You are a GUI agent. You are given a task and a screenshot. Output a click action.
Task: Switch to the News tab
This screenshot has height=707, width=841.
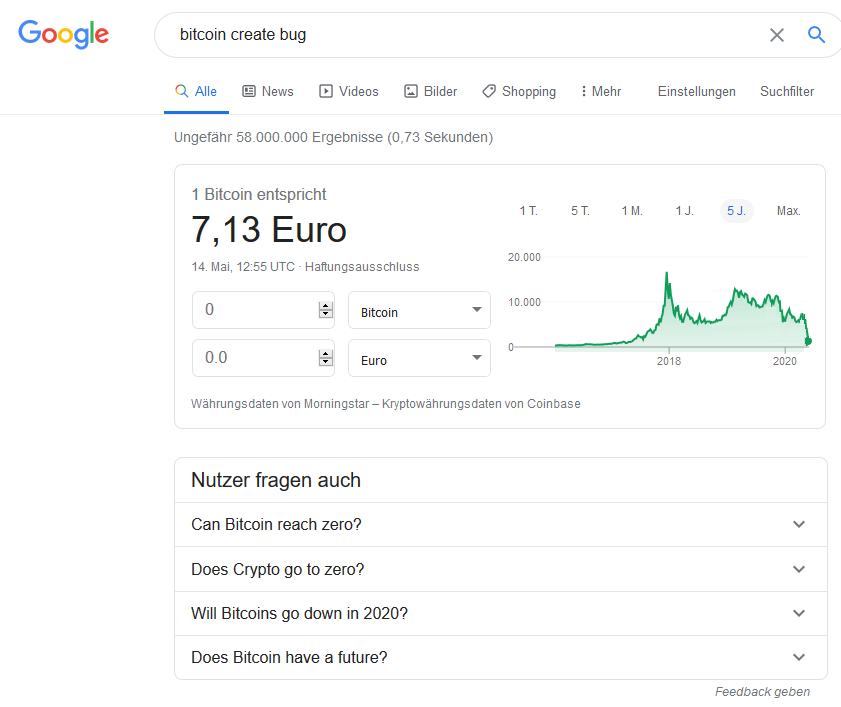pos(268,91)
